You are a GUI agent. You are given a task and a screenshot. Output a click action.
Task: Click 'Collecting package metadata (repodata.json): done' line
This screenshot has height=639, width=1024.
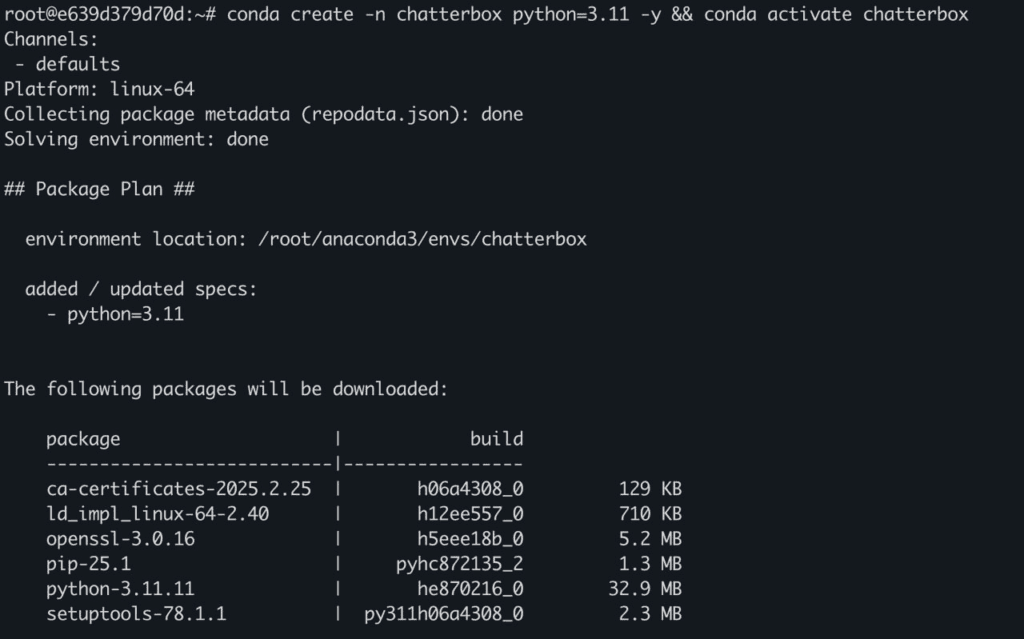[264, 114]
